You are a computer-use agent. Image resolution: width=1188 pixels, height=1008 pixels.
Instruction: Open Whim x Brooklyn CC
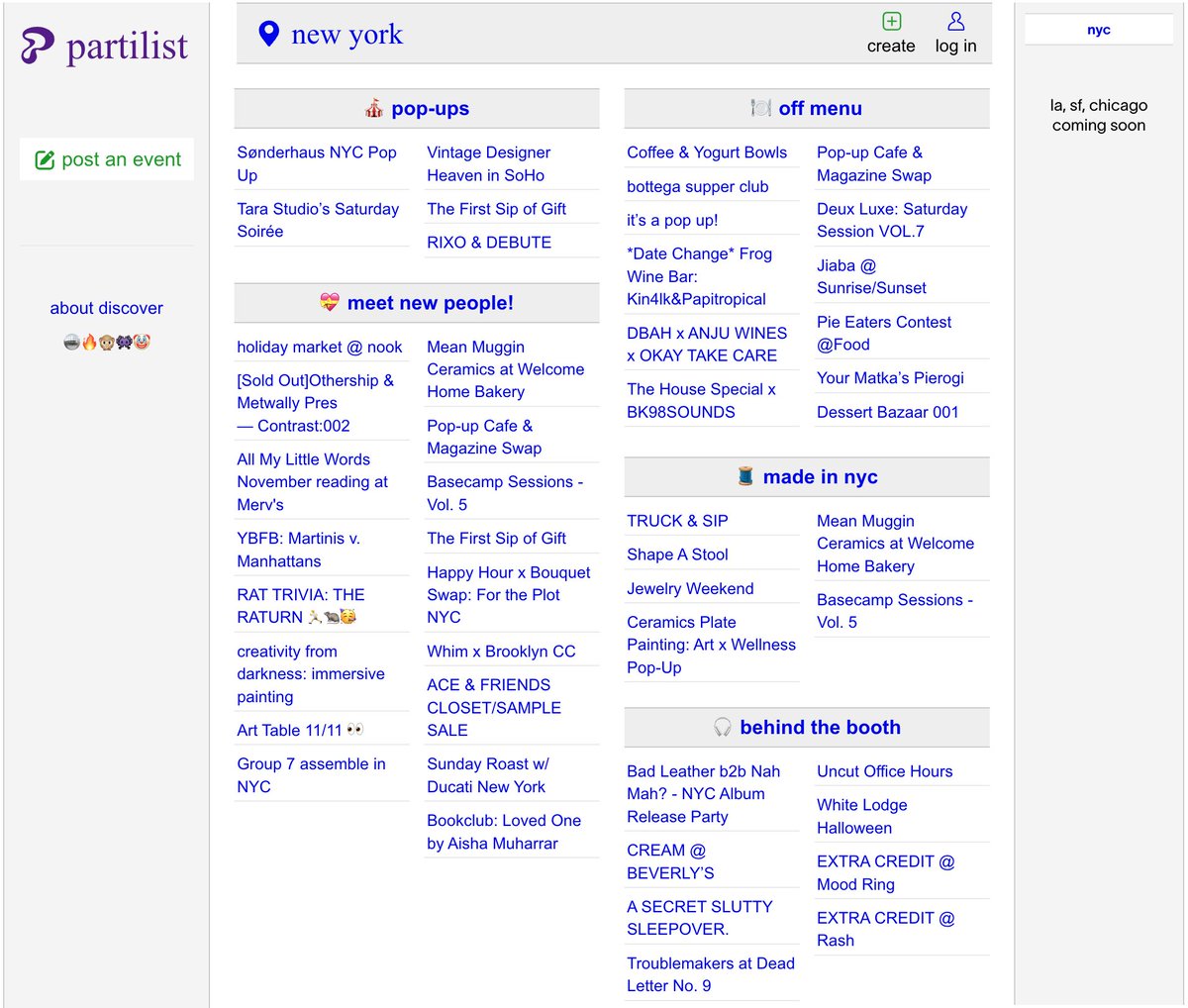501,652
